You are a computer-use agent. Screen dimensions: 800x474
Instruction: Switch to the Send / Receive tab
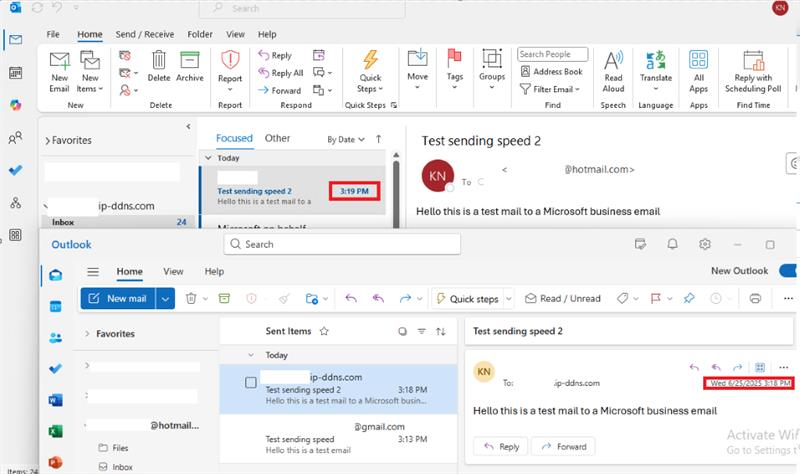(144, 34)
